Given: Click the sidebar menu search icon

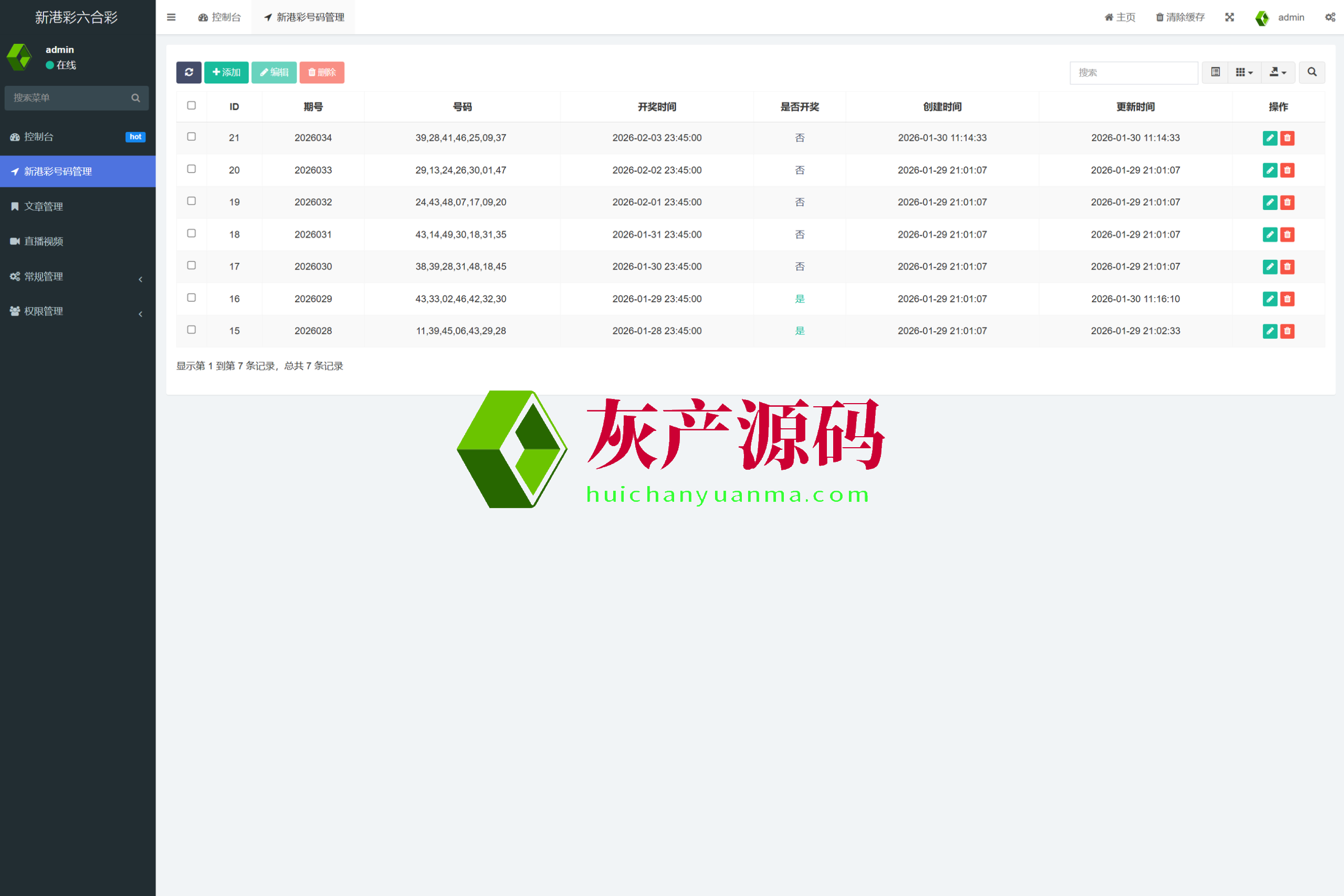Looking at the screenshot, I should tap(135, 98).
